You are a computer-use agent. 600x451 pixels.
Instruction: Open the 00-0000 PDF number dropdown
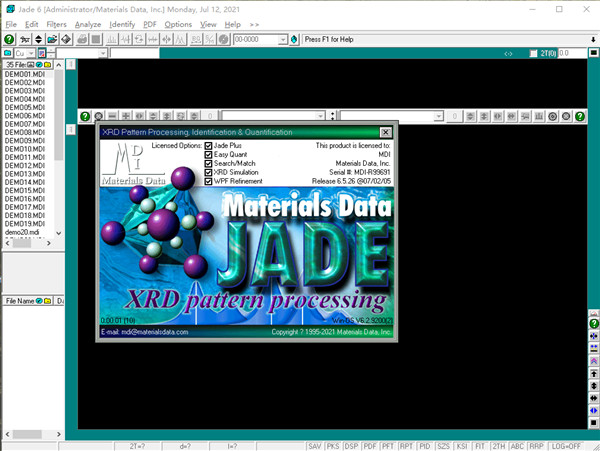(x=282, y=39)
